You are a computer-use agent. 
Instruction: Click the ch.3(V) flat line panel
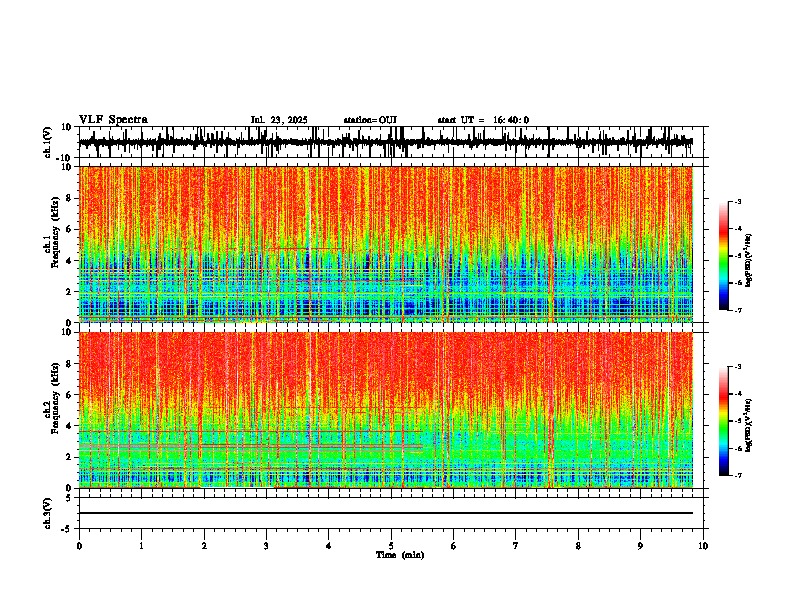point(391,513)
